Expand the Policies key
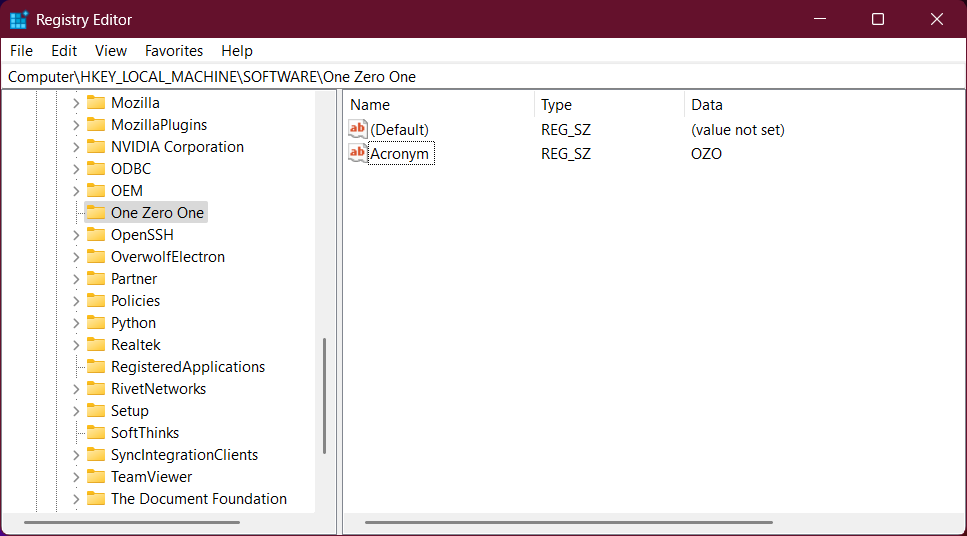This screenshot has height=536, width=967. [76, 301]
